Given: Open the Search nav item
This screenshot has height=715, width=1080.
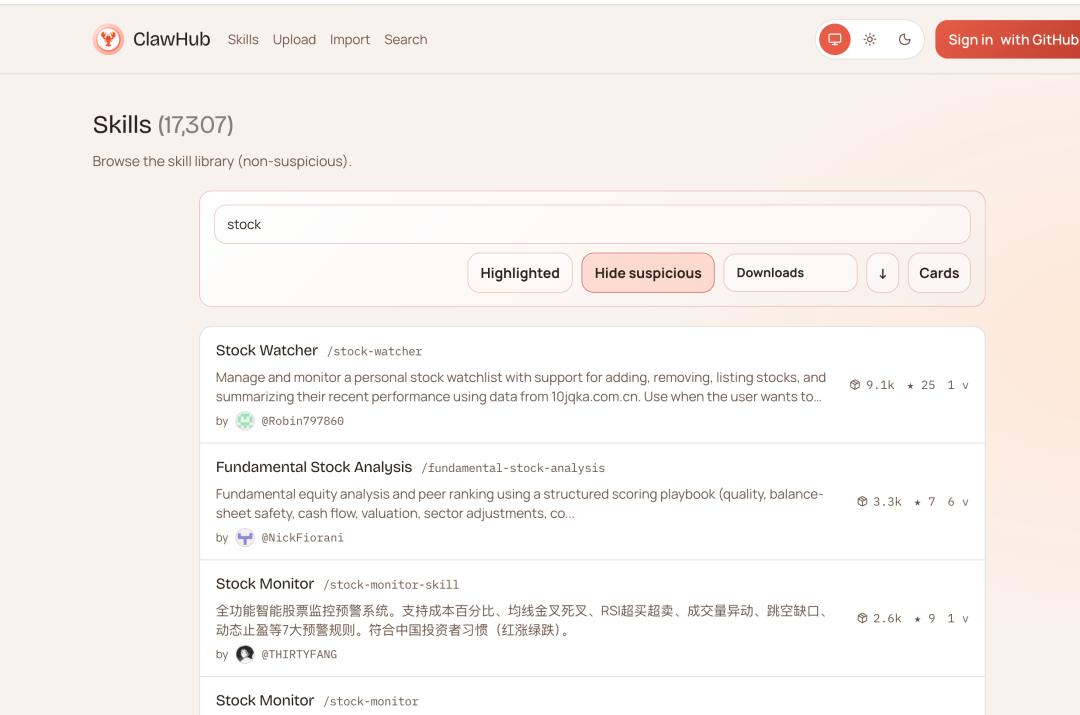Looking at the screenshot, I should click(406, 40).
